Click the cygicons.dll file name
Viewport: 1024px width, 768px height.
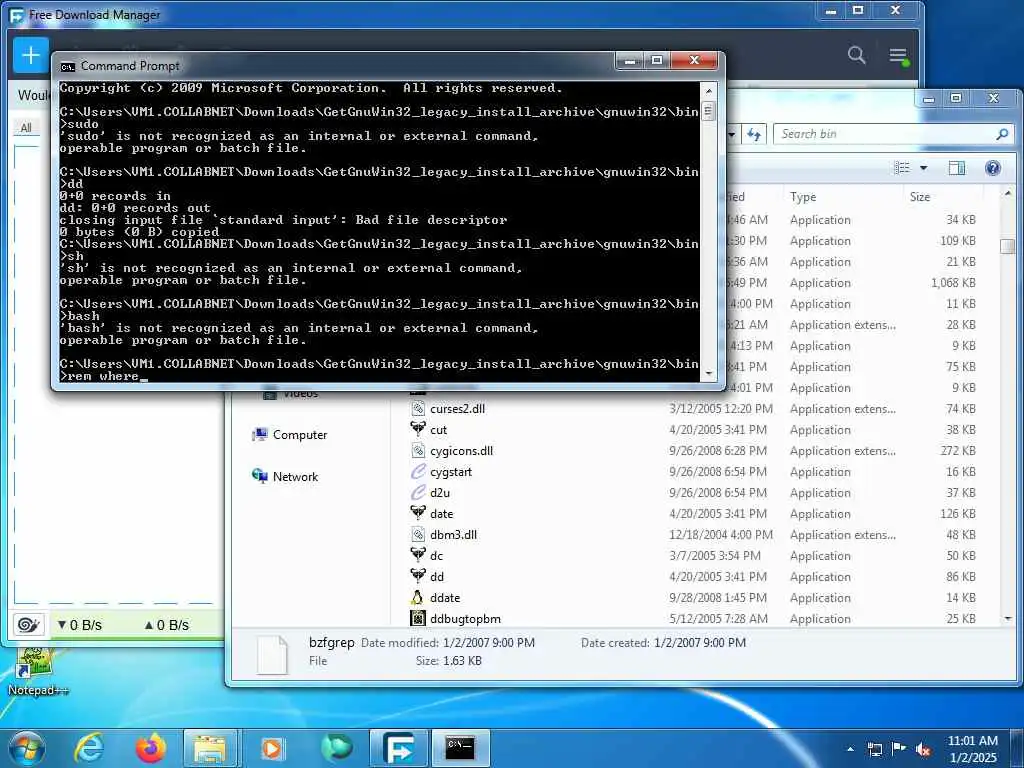click(x=461, y=451)
